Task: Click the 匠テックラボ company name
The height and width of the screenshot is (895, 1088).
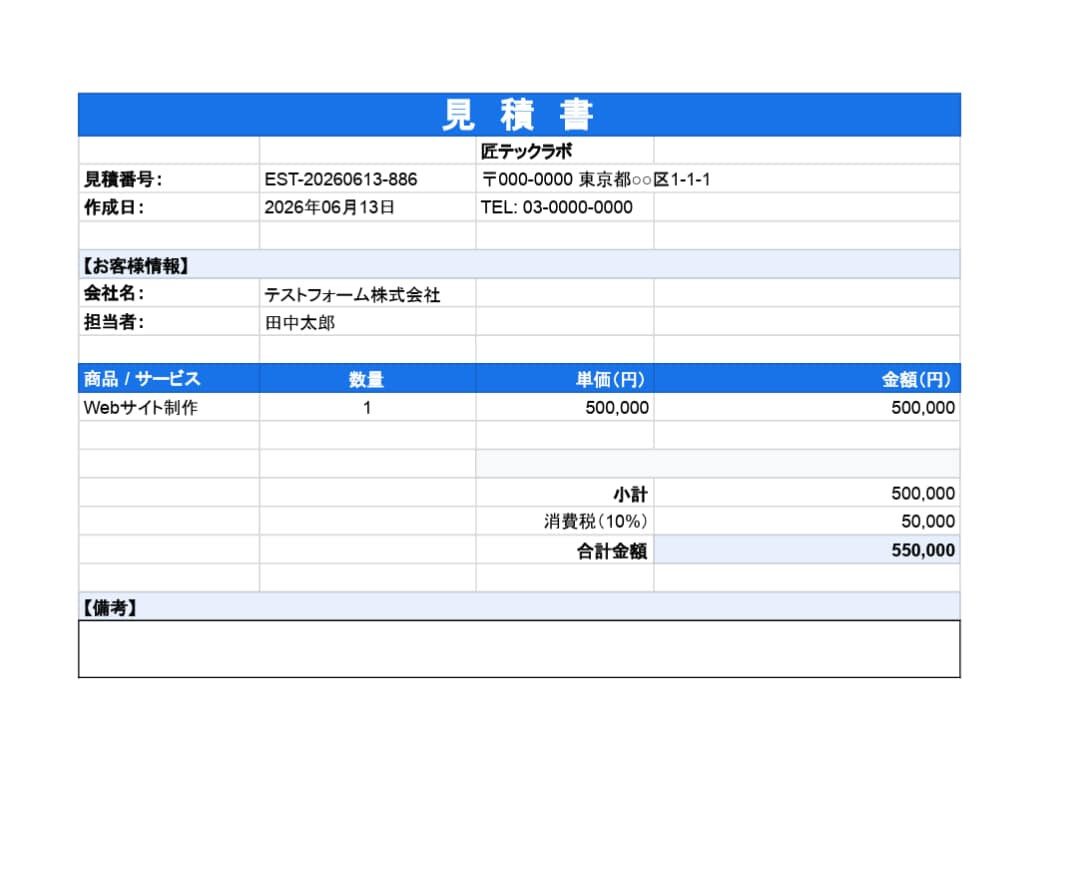Action: coord(527,151)
